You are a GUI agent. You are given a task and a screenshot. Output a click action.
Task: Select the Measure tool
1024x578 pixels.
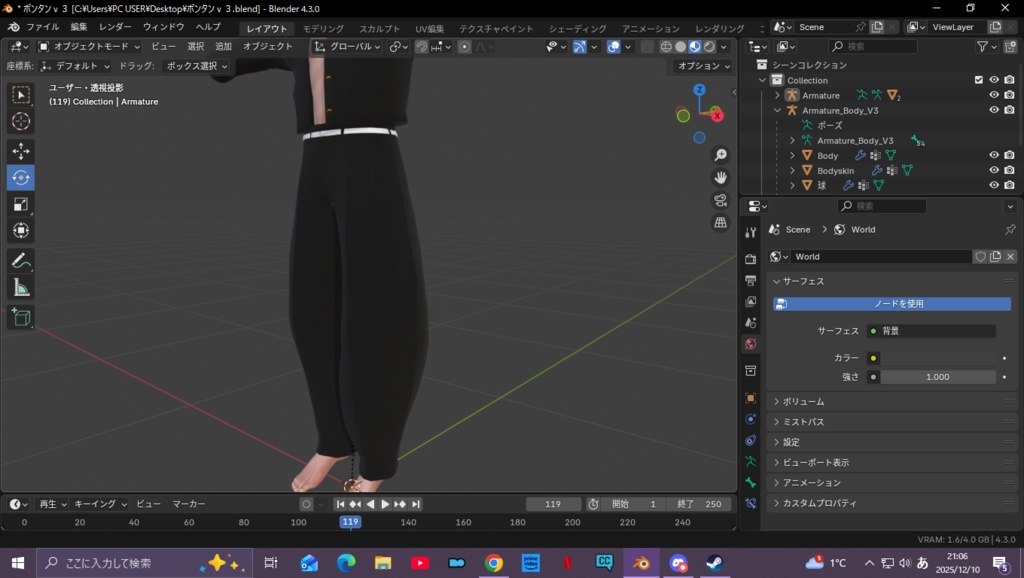tap(20, 288)
